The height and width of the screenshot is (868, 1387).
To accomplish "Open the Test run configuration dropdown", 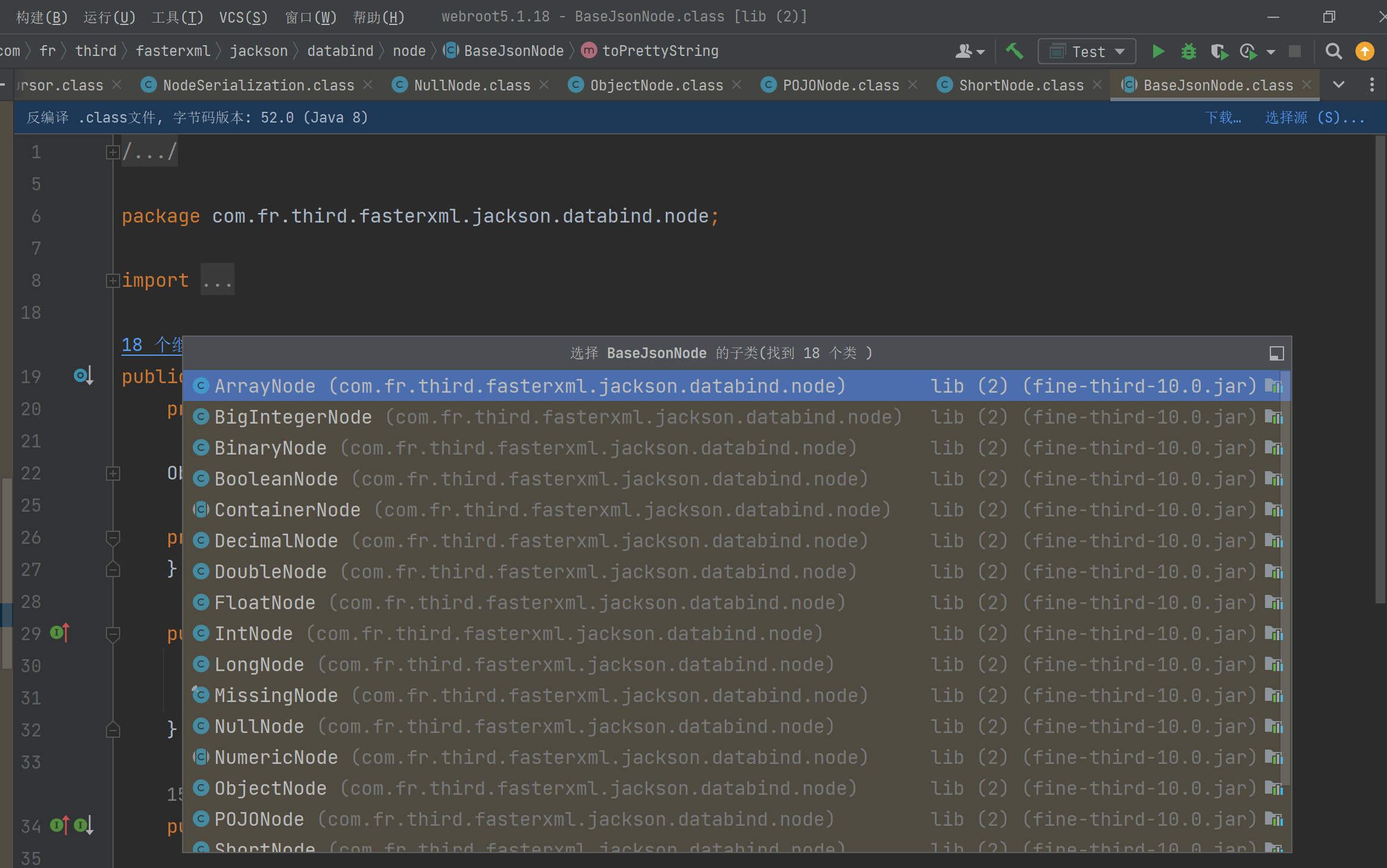I will (1087, 52).
